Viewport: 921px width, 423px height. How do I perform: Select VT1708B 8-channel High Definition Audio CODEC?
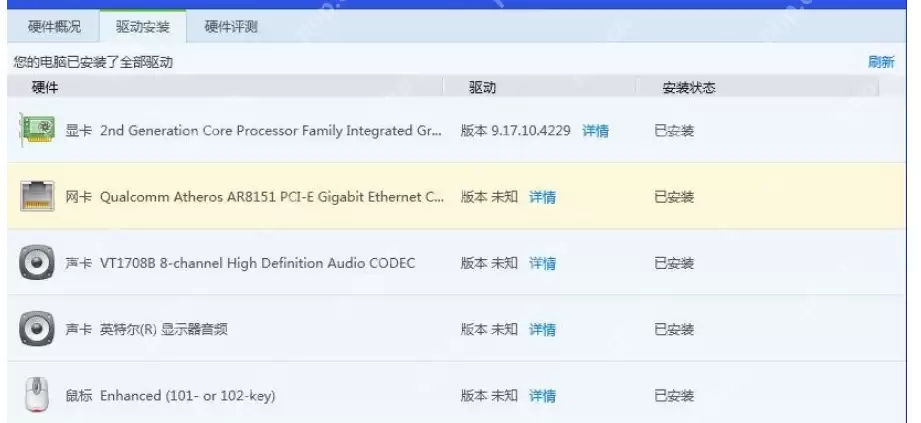tap(257, 263)
